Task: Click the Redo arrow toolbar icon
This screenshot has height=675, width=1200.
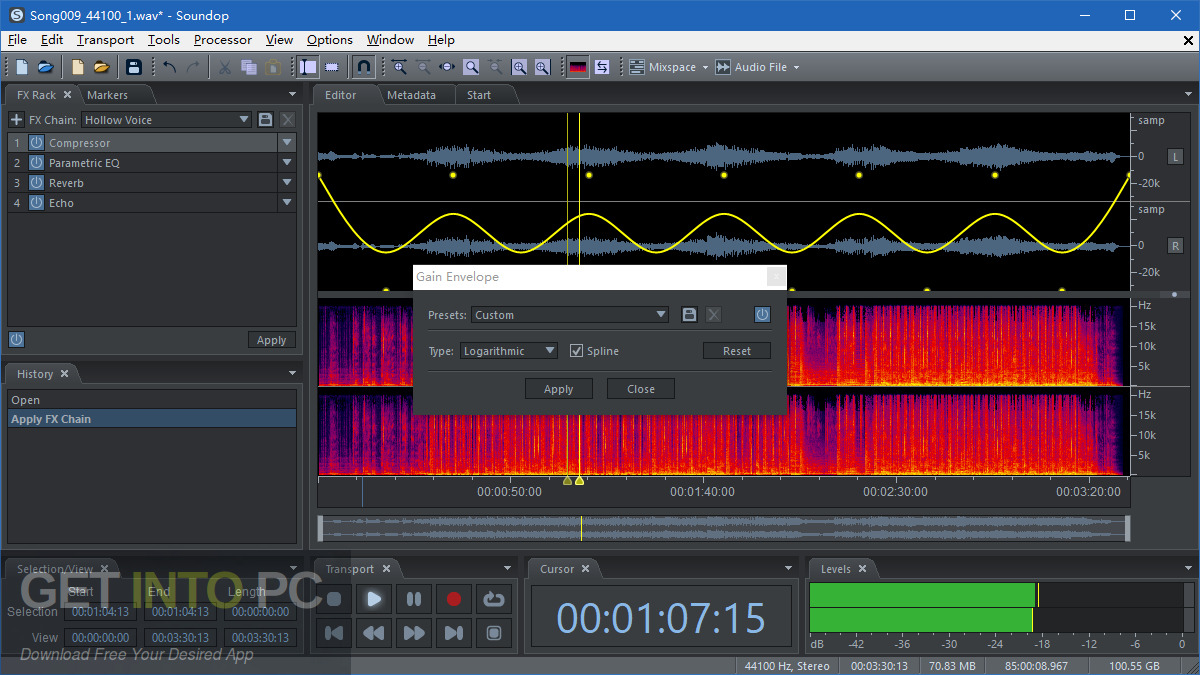Action: click(192, 67)
